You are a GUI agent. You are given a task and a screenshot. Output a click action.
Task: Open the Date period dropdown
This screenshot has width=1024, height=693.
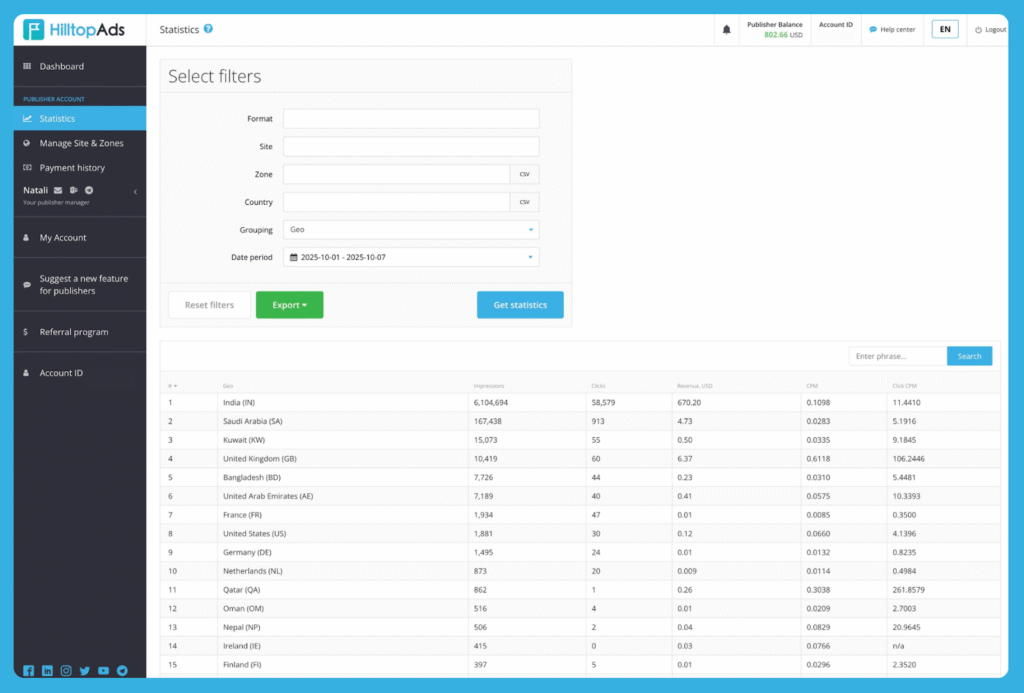[411, 257]
